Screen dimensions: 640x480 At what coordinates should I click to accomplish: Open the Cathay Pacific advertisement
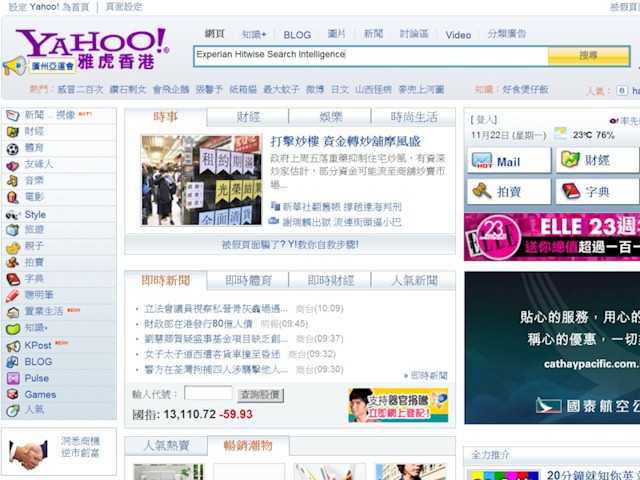coord(552,348)
